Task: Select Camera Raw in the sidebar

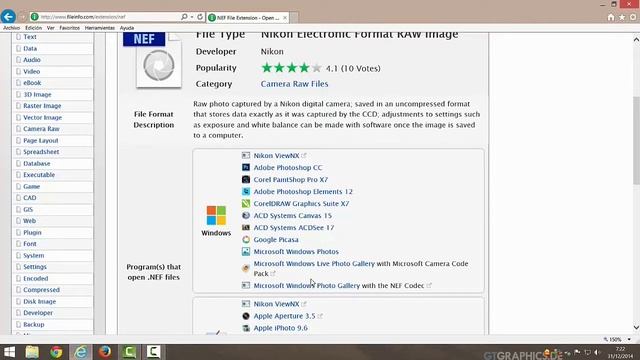Action: [41, 129]
